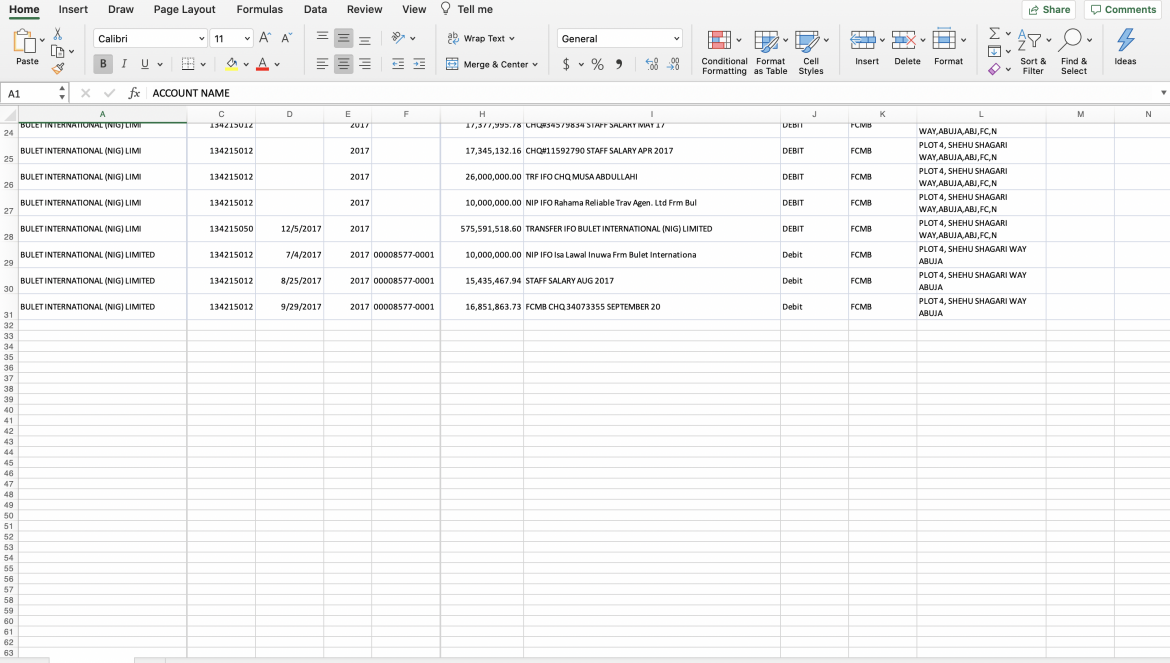Align text to top of cell

(322, 37)
